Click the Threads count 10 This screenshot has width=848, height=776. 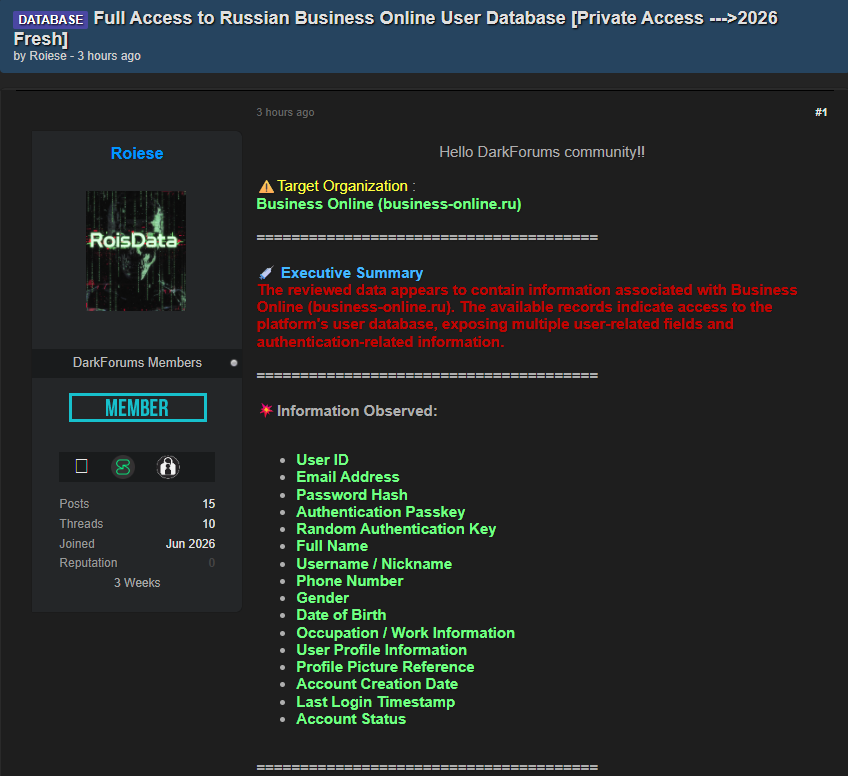209,523
